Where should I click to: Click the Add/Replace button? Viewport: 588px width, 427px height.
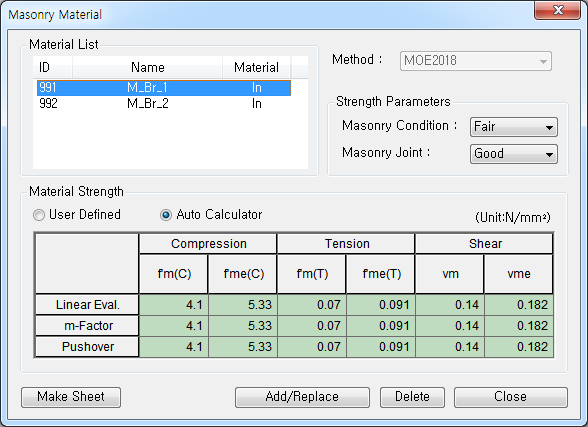(302, 397)
